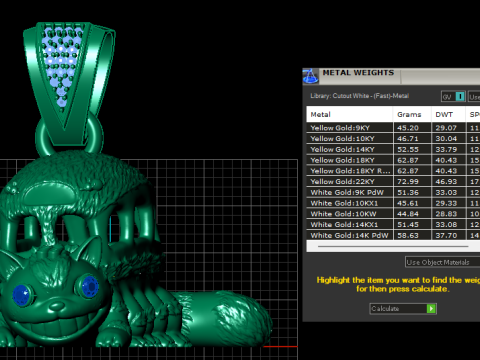Screen dimensions: 480x360
Task: Click the 33.03 DWT value
Action: click(446, 192)
